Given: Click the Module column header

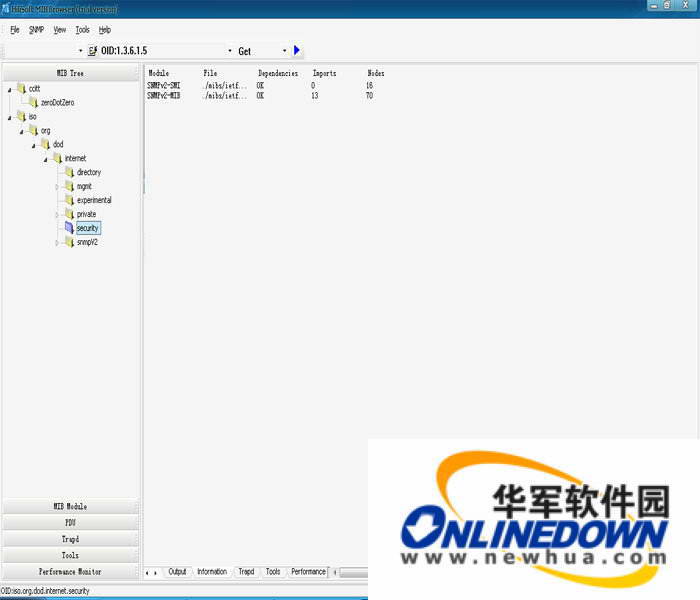Looking at the screenshot, I should pyautogui.click(x=158, y=73).
